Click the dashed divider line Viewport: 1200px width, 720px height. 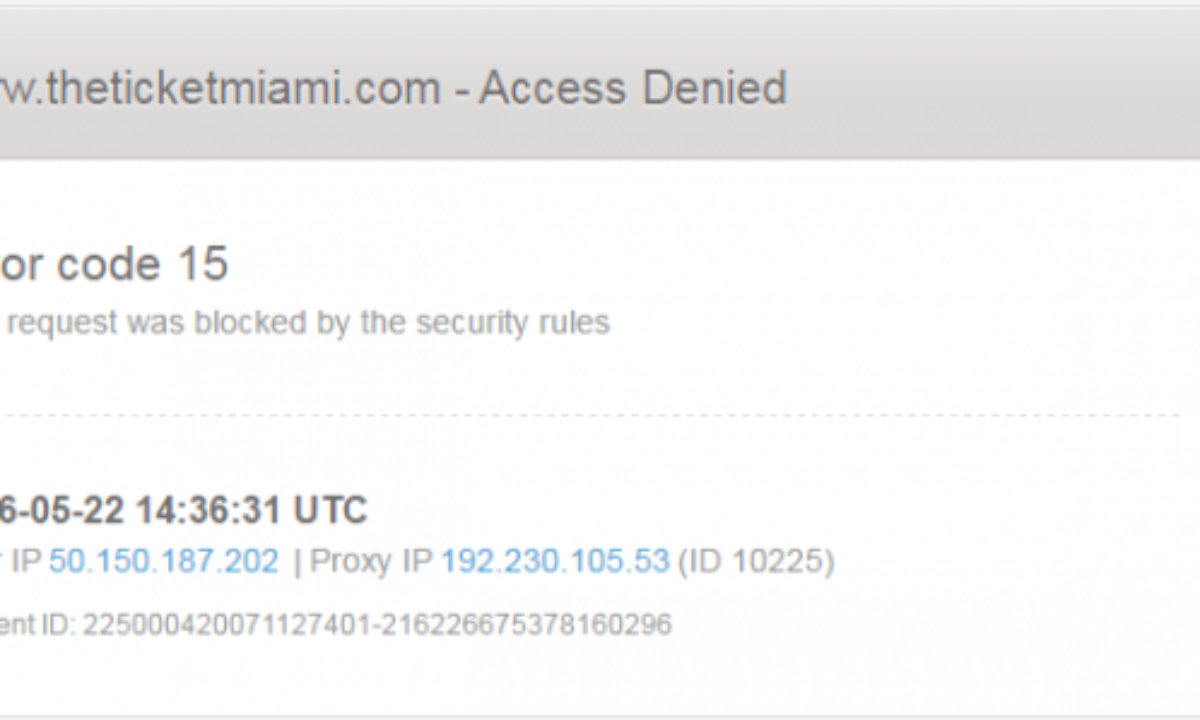600,415
